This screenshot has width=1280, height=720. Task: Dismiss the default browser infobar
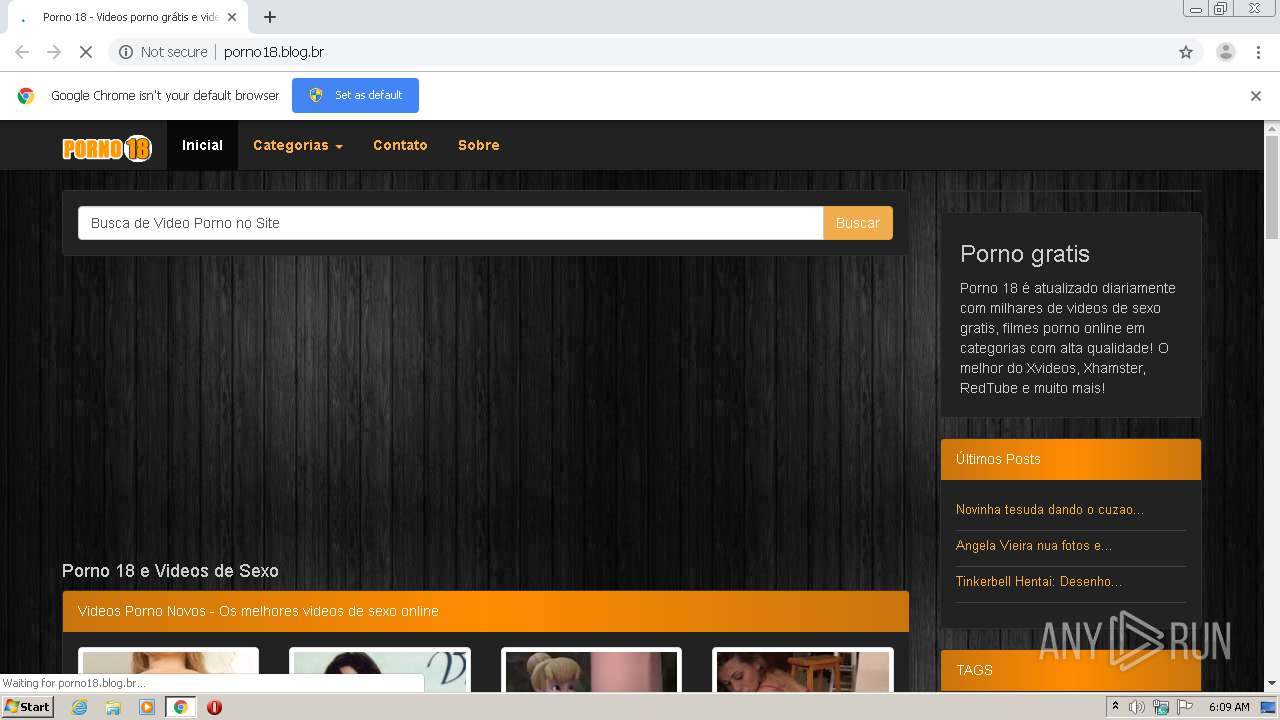[x=1255, y=96]
